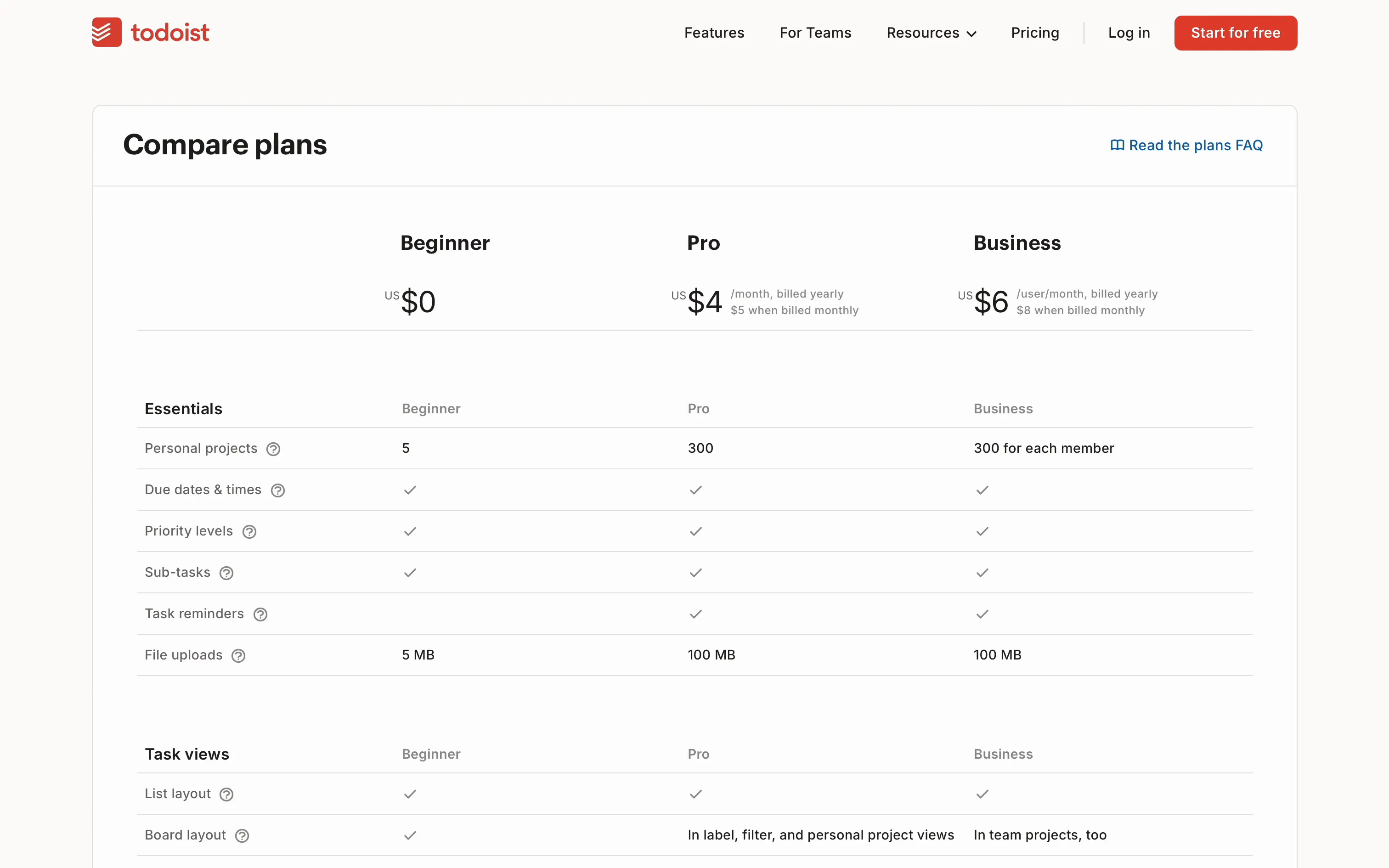Screen dimensions: 1389x868
Task: Click the question mark icon beside Sub-tasks
Action: (x=227, y=573)
